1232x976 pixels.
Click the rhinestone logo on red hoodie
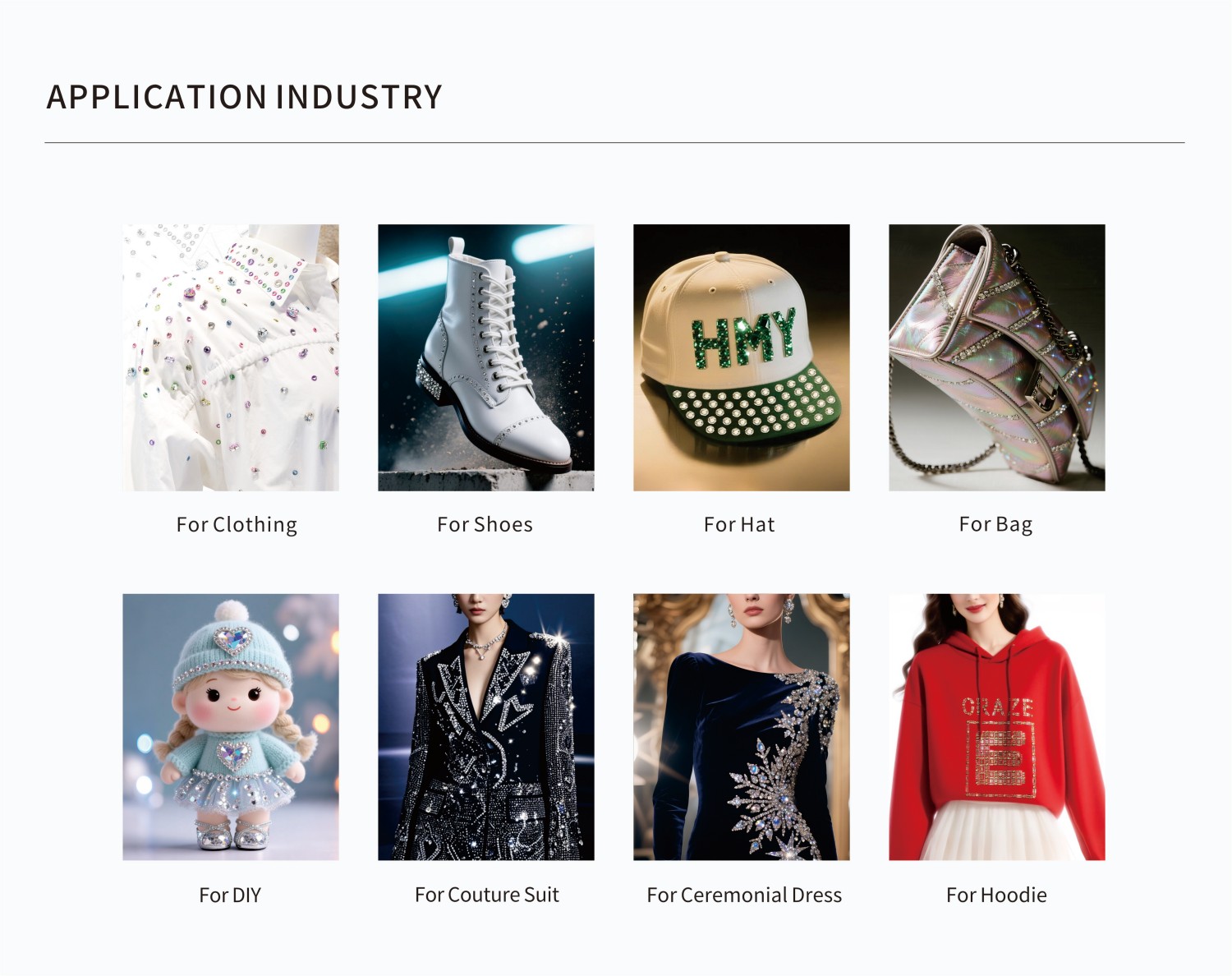tap(999, 747)
